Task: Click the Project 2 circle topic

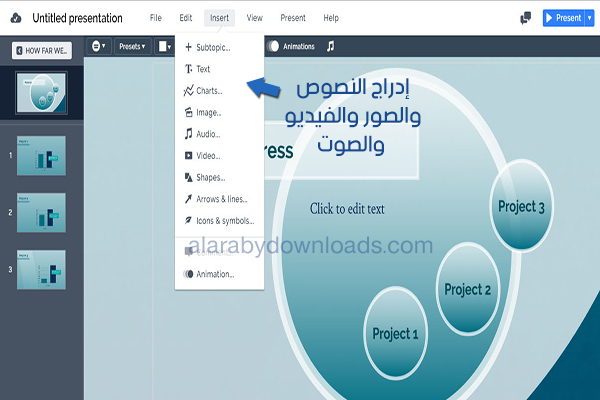Action: (468, 289)
